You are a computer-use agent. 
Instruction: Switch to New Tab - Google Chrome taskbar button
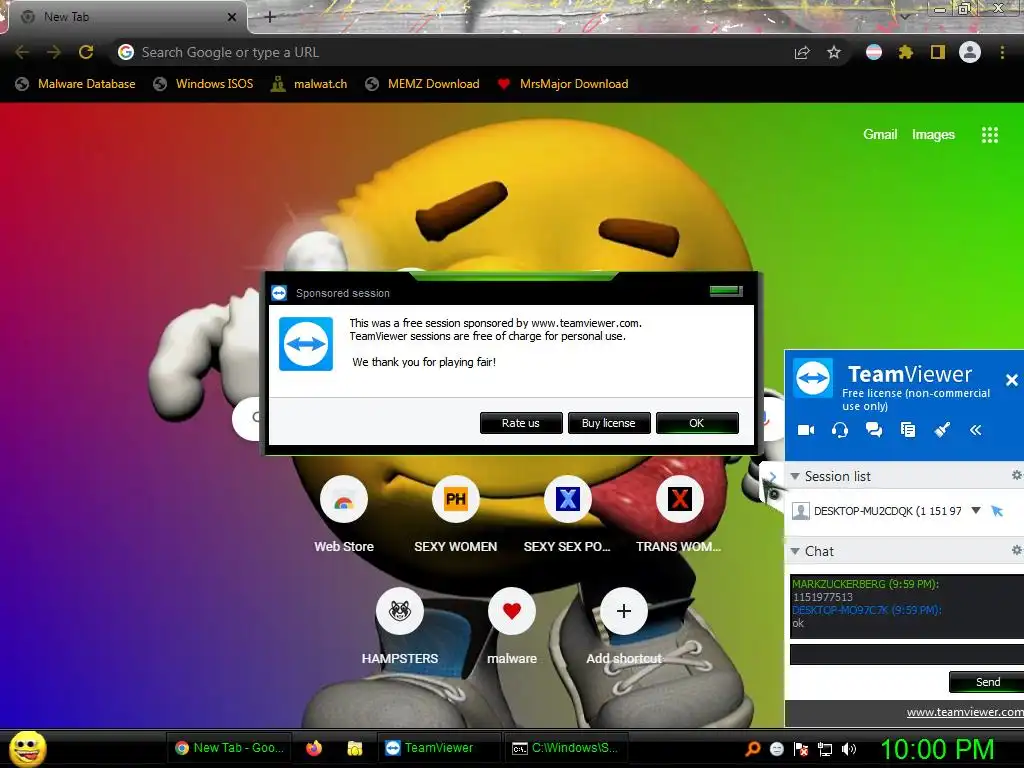coord(229,748)
